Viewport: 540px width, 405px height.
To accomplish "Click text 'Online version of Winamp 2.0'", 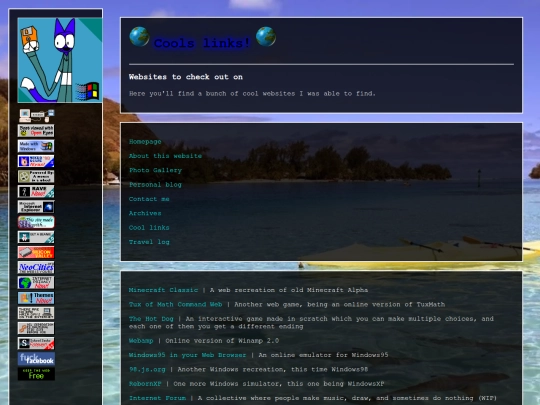I will click(222, 341).
